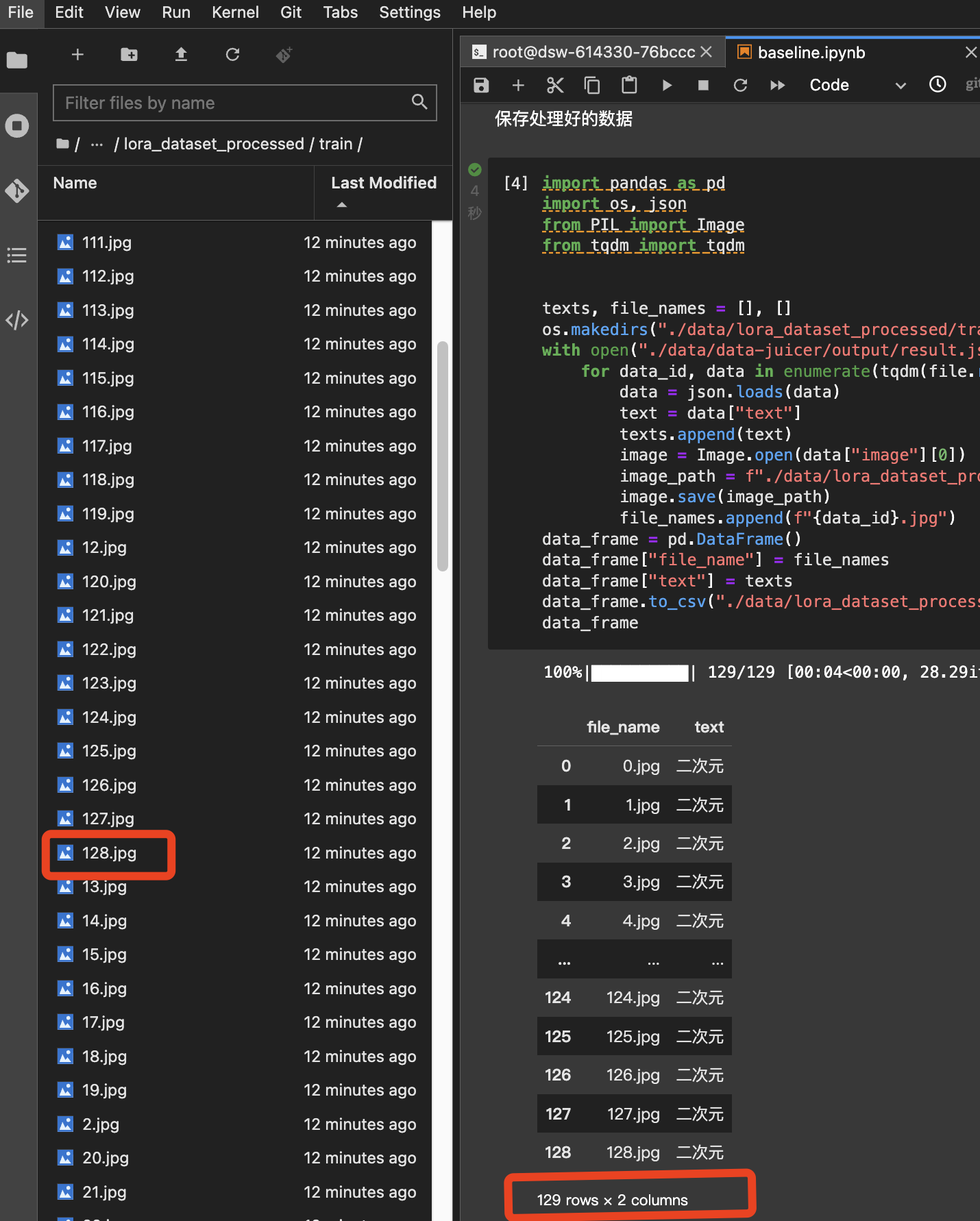Click the tqdm progress bar output
This screenshot has height=1221, width=980.
tap(761, 672)
